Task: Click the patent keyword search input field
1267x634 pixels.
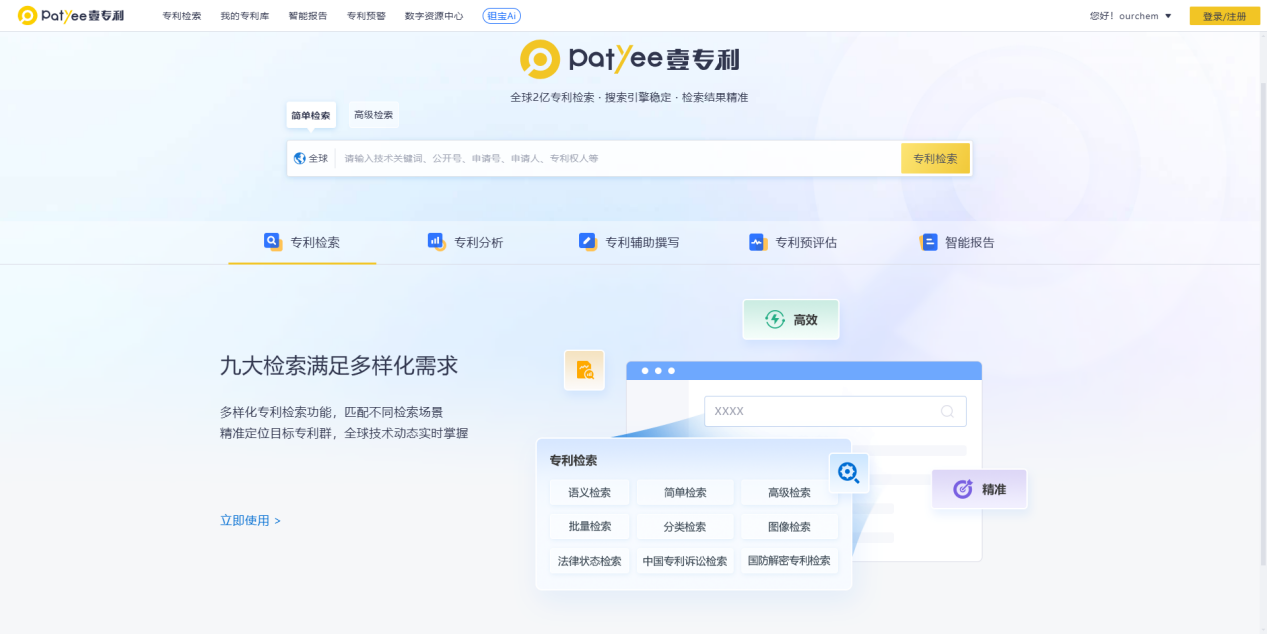Action: coord(615,158)
